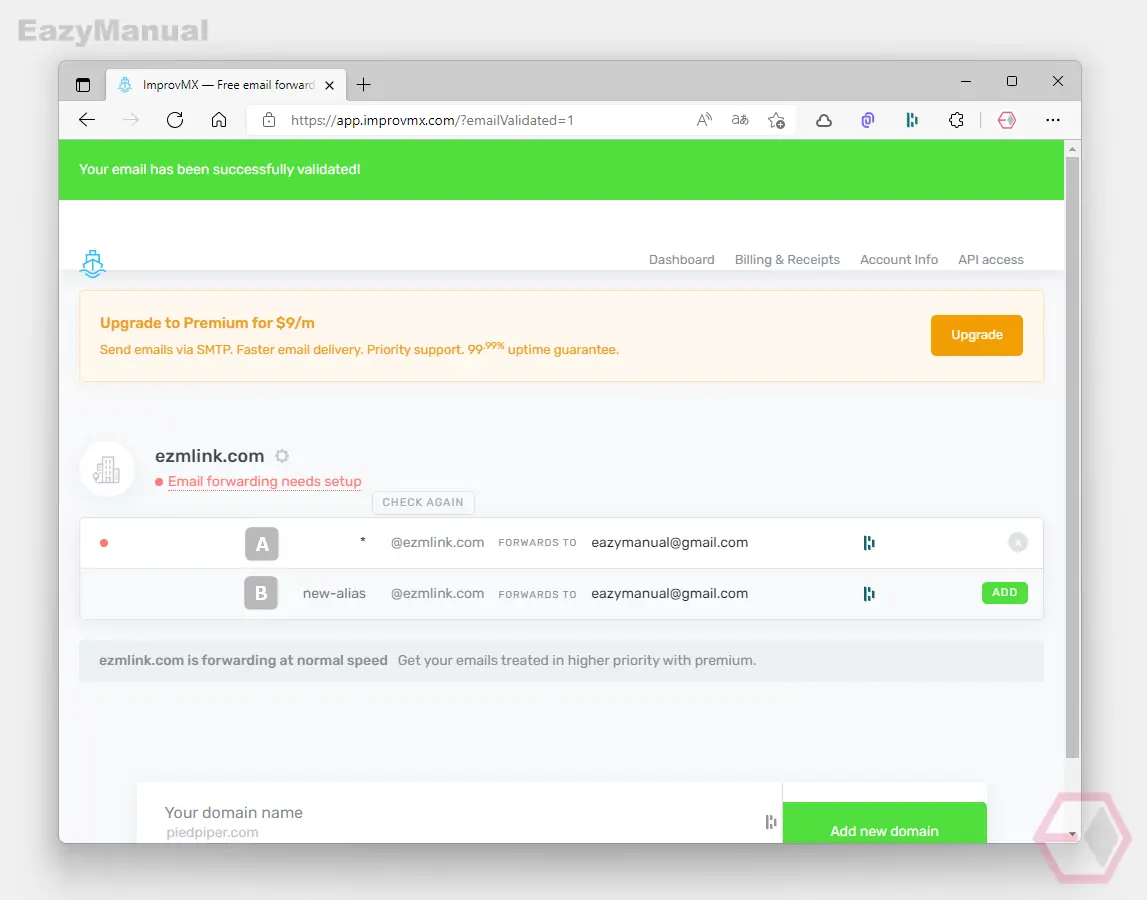Screen dimensions: 1147x900
Task: Click the orange Upgrade button
Action: click(x=977, y=335)
